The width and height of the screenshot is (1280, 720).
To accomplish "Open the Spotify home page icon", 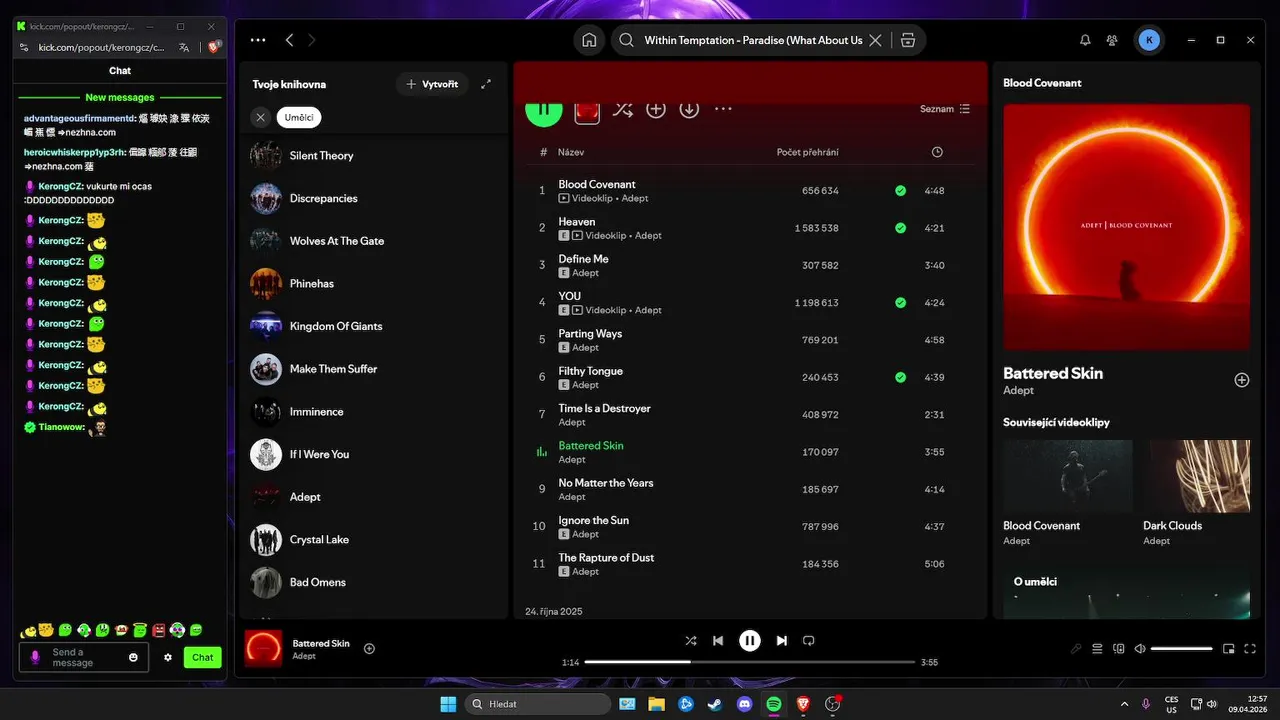I will click(x=589, y=40).
